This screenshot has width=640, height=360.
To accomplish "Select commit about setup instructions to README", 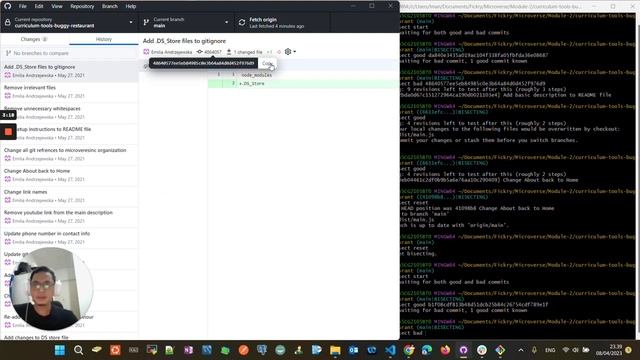I will [x=69, y=133].
